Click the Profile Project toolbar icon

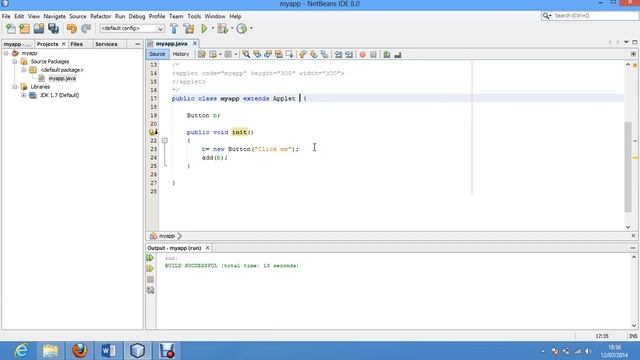point(242,29)
